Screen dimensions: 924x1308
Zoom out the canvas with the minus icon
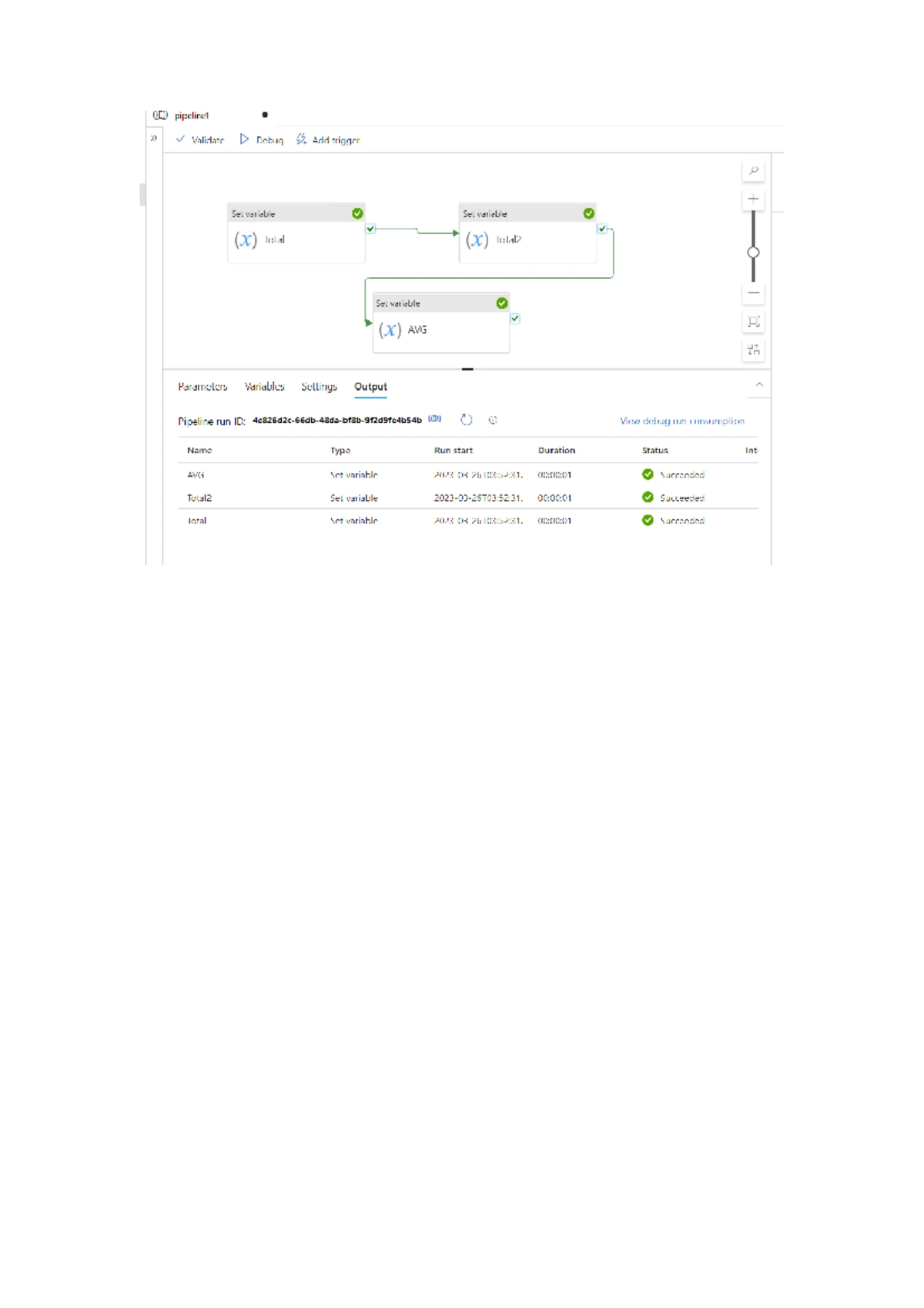(753, 293)
